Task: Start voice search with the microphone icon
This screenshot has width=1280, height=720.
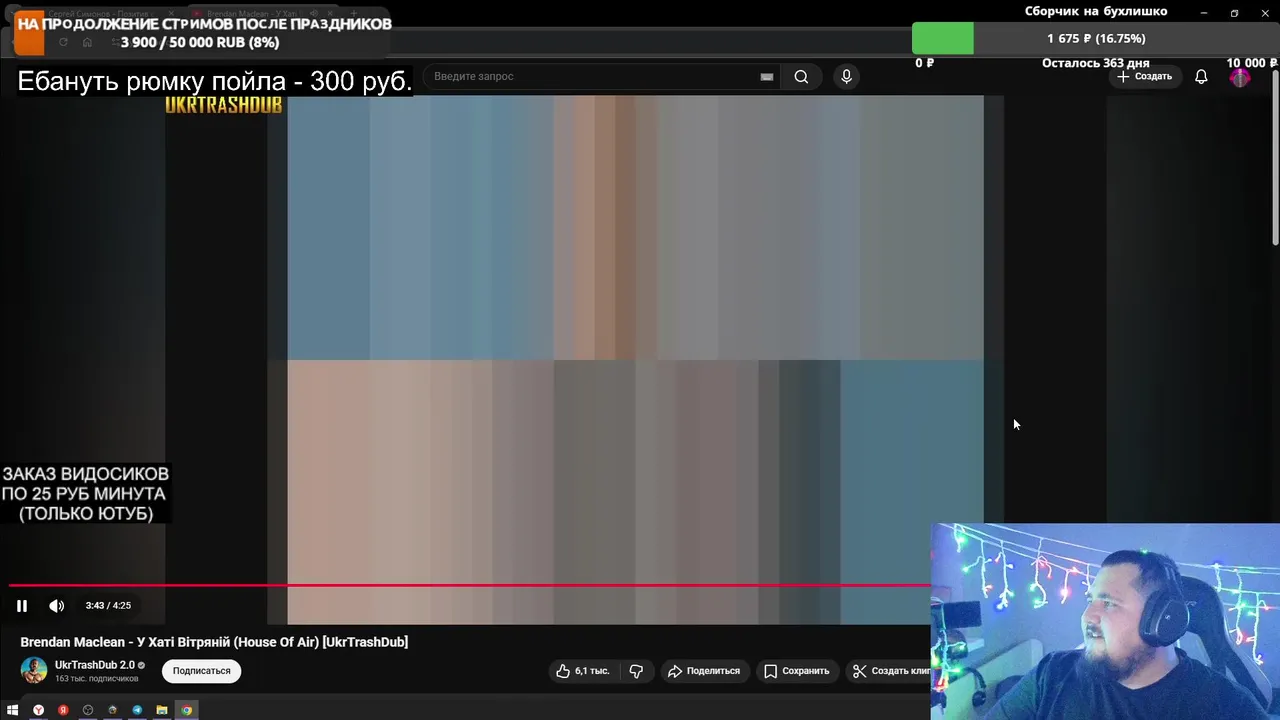Action: pyautogui.click(x=846, y=77)
